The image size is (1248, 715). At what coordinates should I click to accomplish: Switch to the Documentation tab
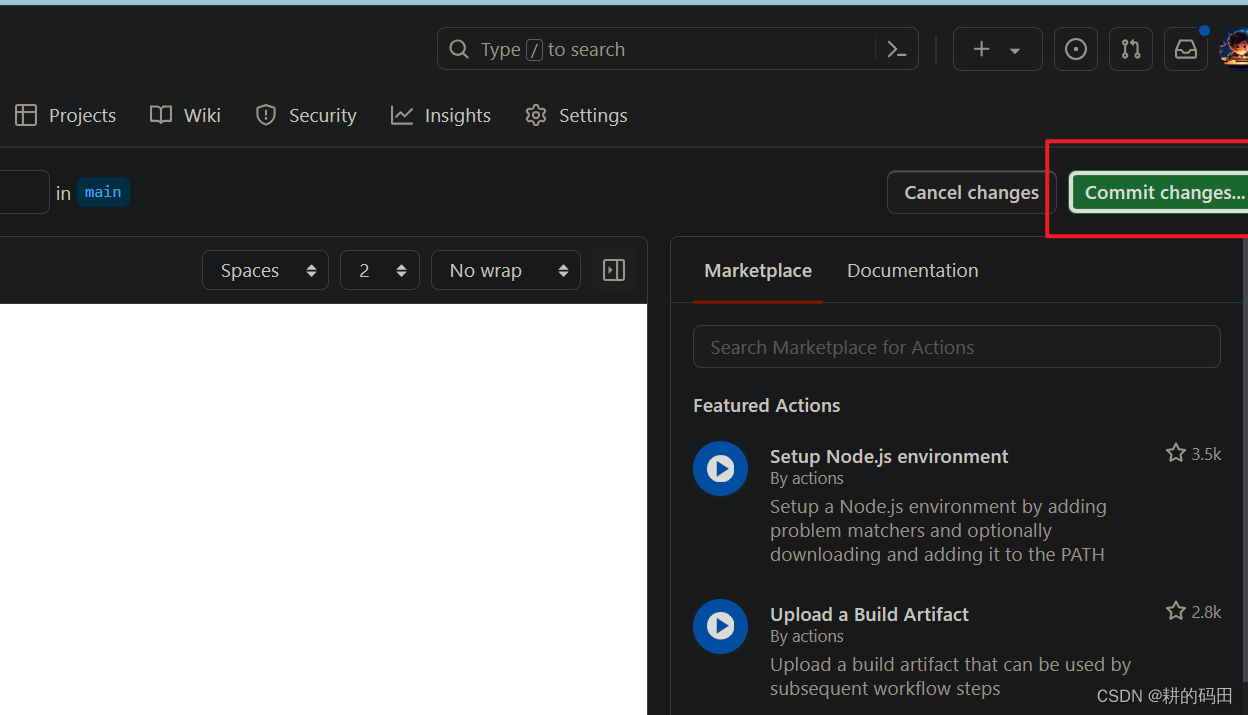[913, 270]
